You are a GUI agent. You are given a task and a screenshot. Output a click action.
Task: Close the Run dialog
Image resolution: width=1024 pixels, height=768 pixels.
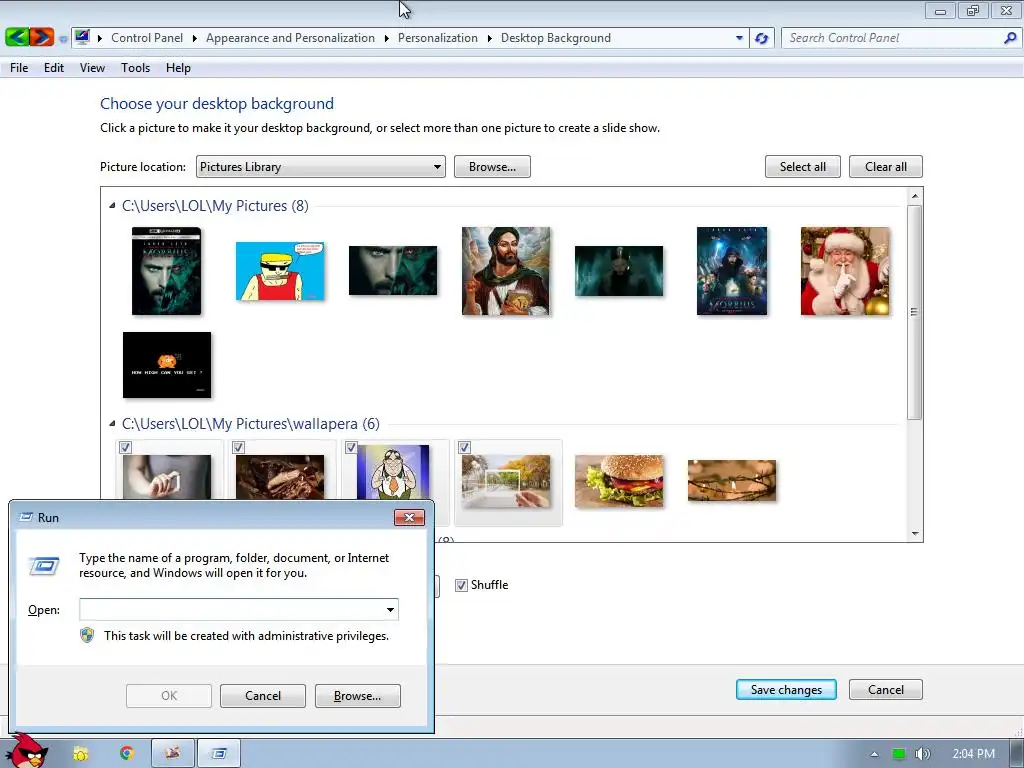(409, 517)
